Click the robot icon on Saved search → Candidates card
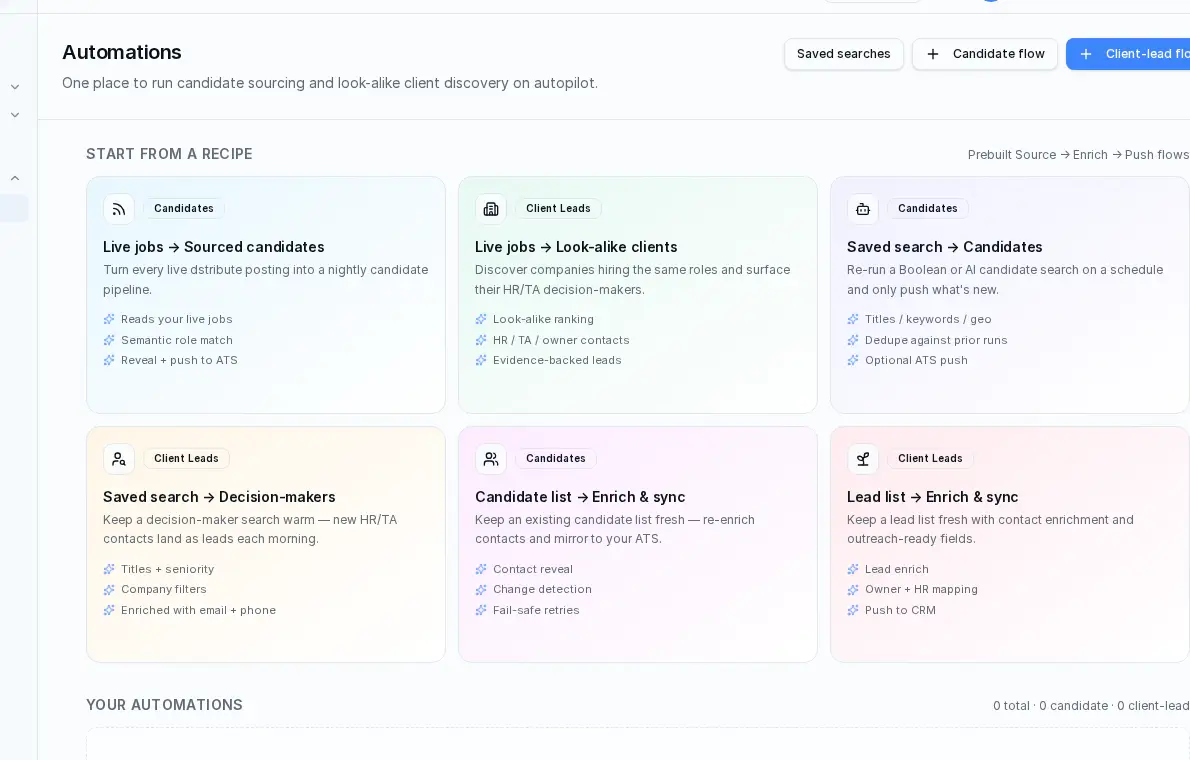Screen dimensions: 1190x760 [x=862, y=209]
